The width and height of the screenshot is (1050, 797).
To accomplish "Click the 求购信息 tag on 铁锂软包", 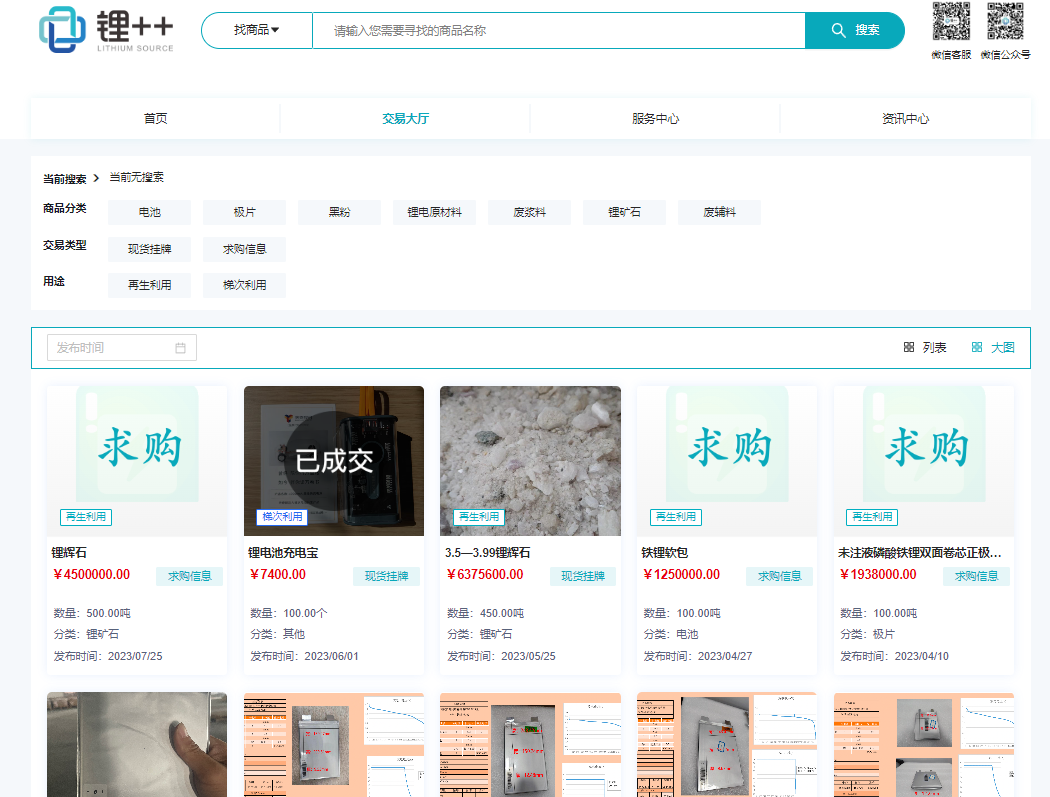I will tap(779, 576).
